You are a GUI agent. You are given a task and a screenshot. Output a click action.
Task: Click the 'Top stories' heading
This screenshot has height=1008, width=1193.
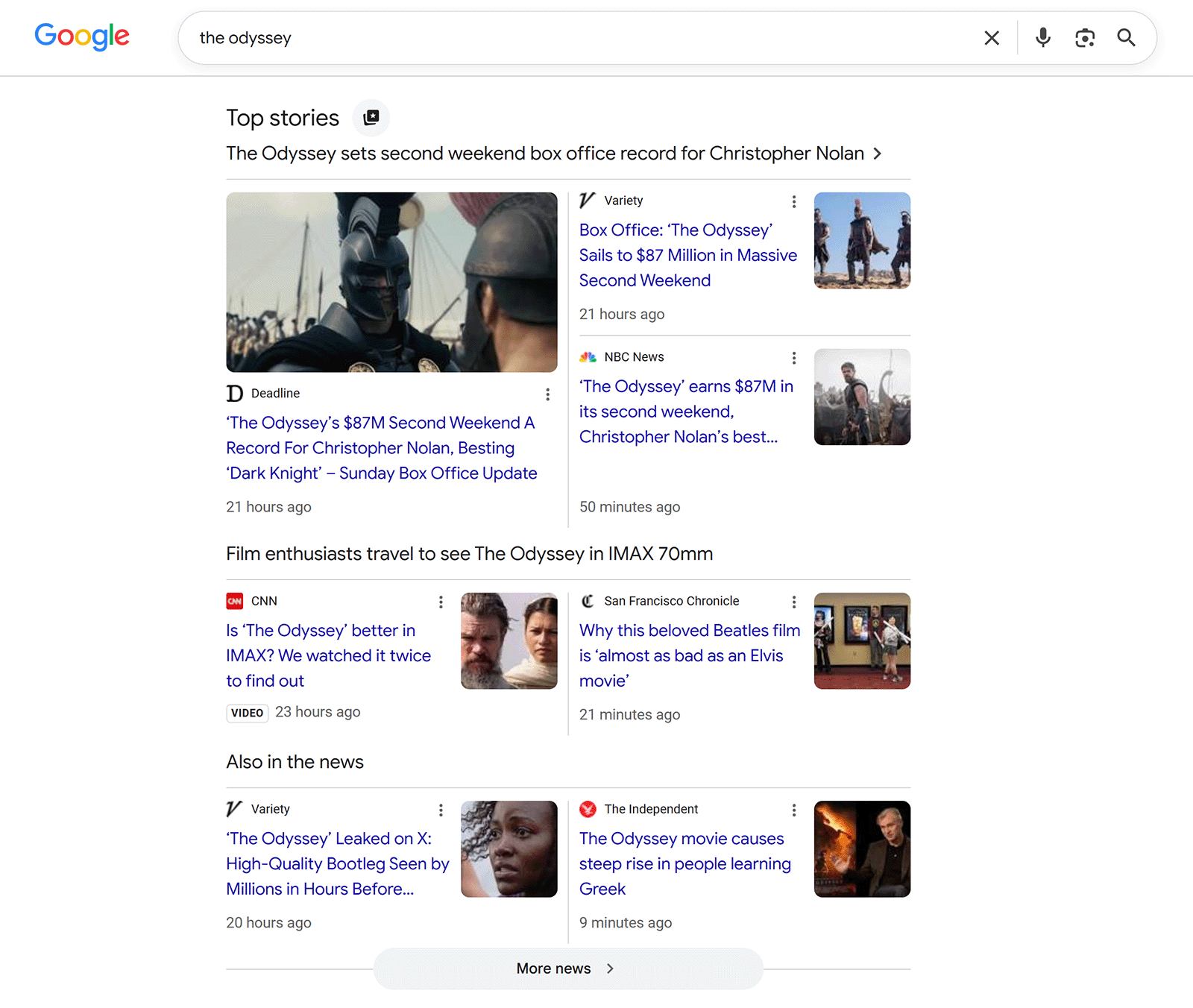[x=283, y=118]
